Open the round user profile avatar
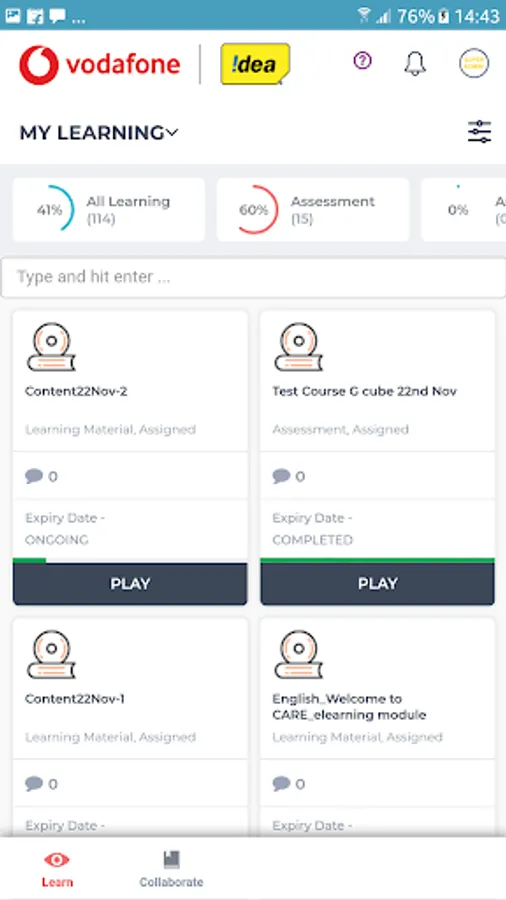The width and height of the screenshot is (506, 900). click(x=474, y=63)
